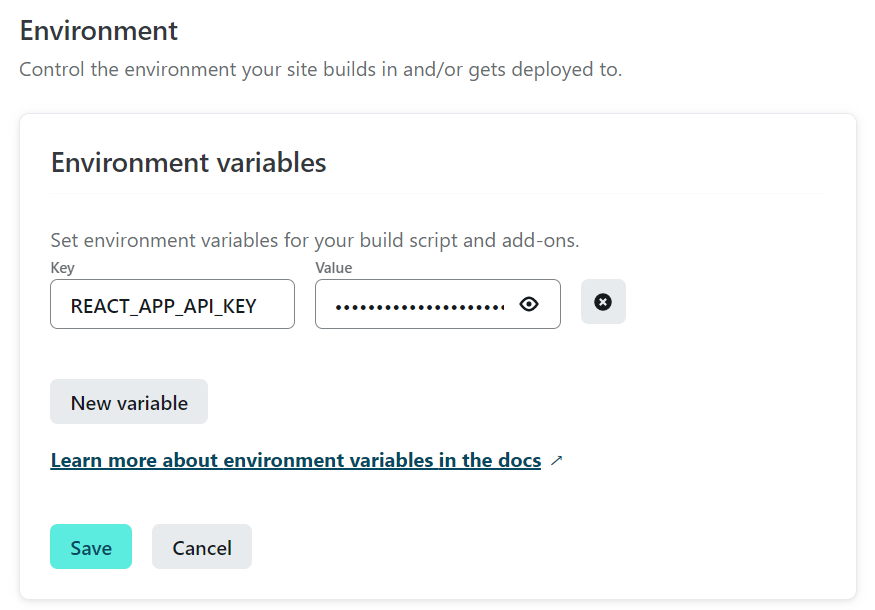Place cursor in the masked dots of the value
875x610 pixels.
(x=420, y=307)
